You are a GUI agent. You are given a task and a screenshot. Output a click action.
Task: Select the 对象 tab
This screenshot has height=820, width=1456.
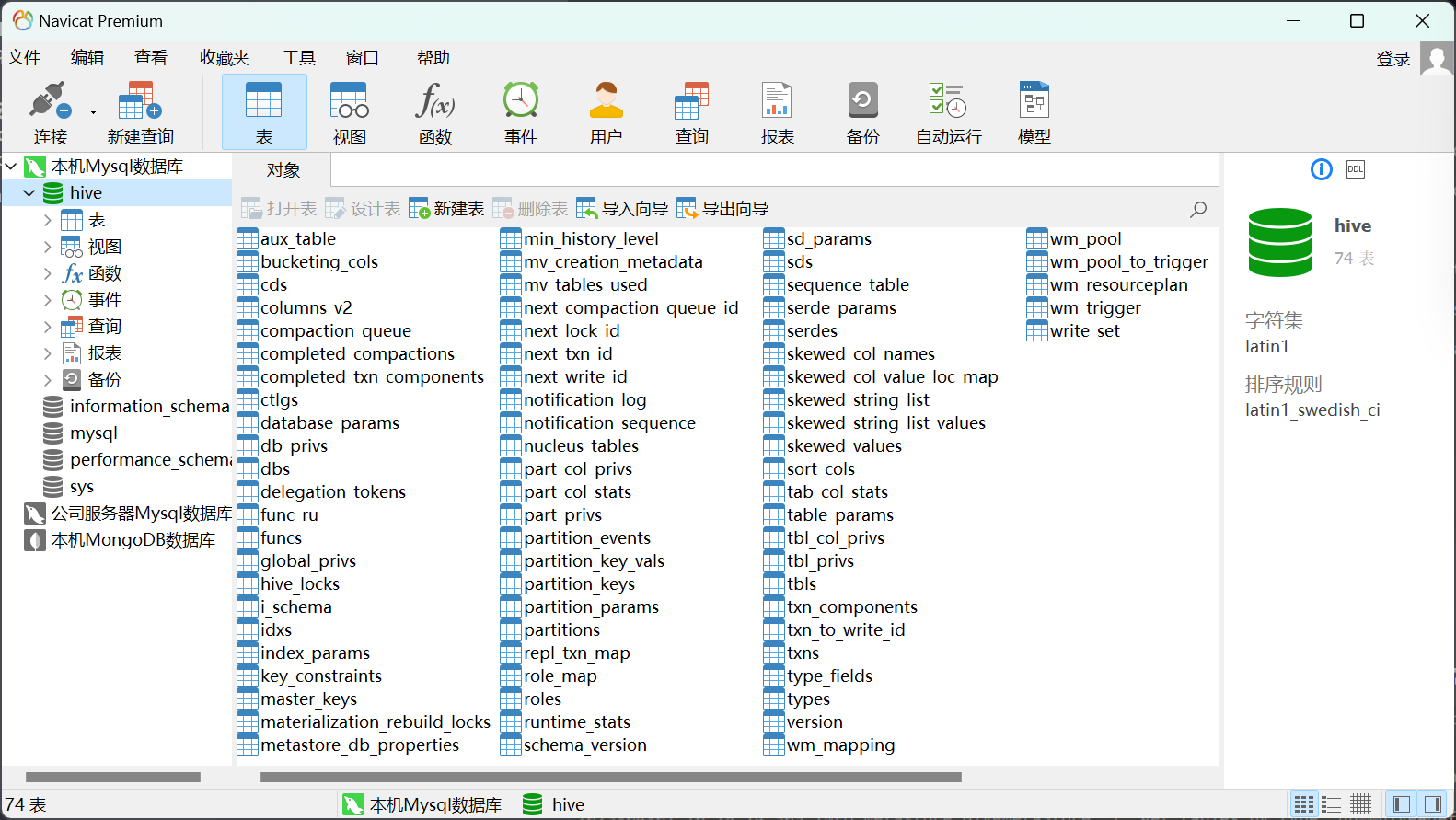[x=283, y=170]
